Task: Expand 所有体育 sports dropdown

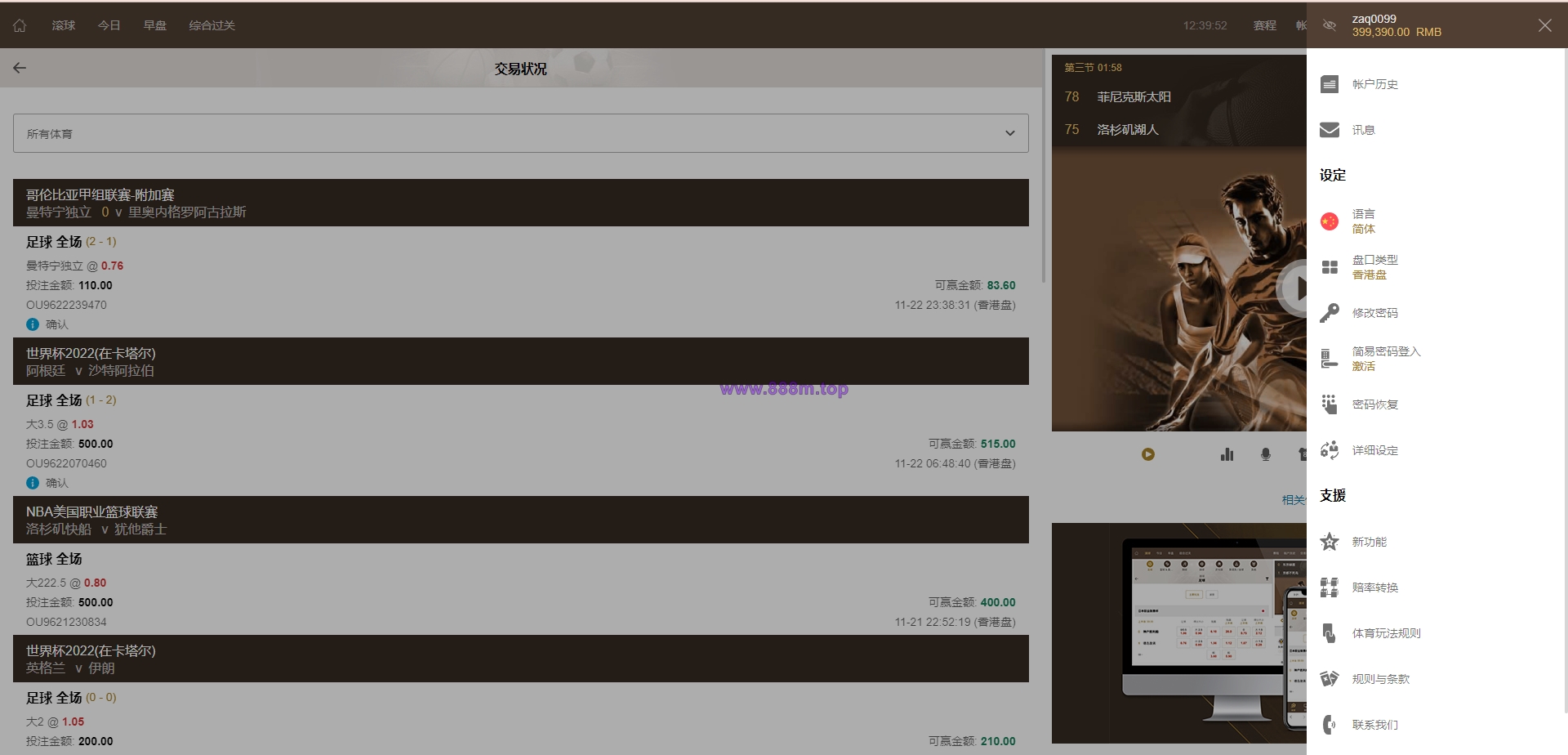Action: click(521, 133)
